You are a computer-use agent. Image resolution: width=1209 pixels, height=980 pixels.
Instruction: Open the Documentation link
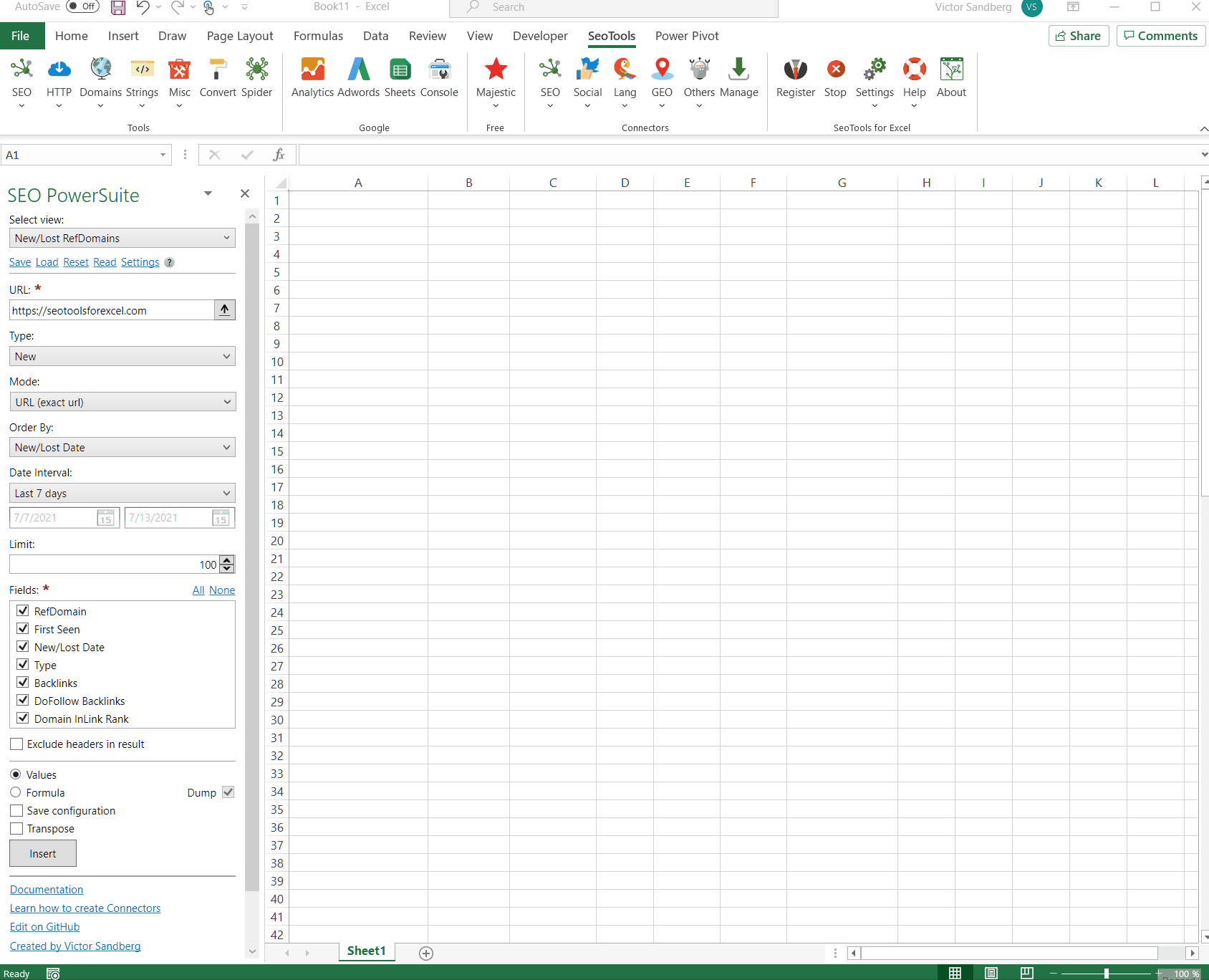(x=47, y=889)
